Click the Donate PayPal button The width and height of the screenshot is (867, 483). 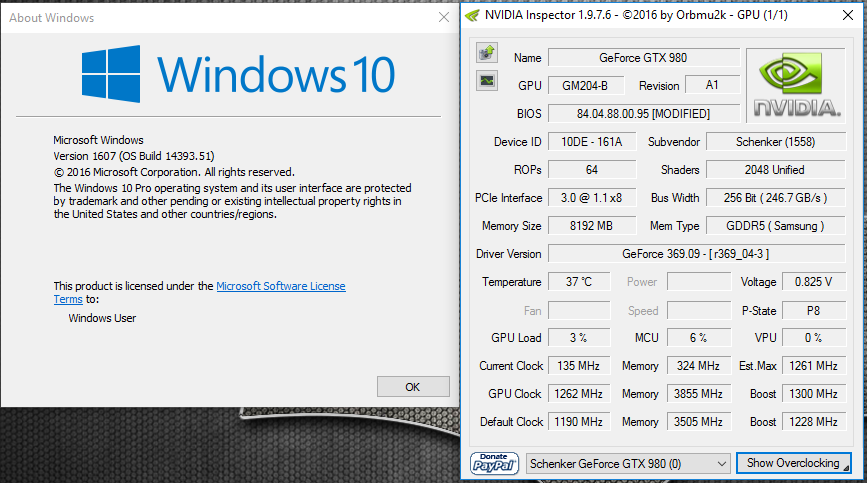[x=494, y=463]
